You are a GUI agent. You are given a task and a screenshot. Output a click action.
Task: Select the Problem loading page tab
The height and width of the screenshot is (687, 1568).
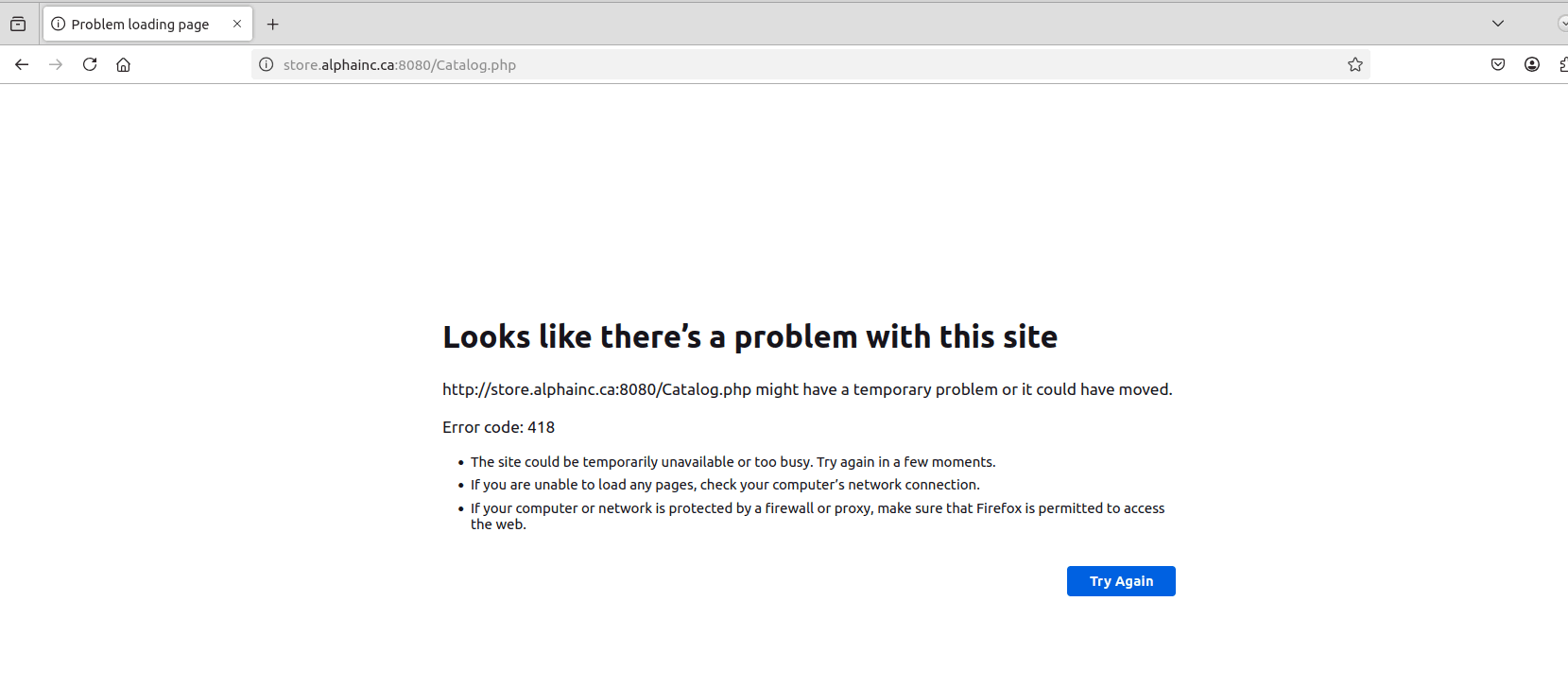pyautogui.click(x=147, y=24)
